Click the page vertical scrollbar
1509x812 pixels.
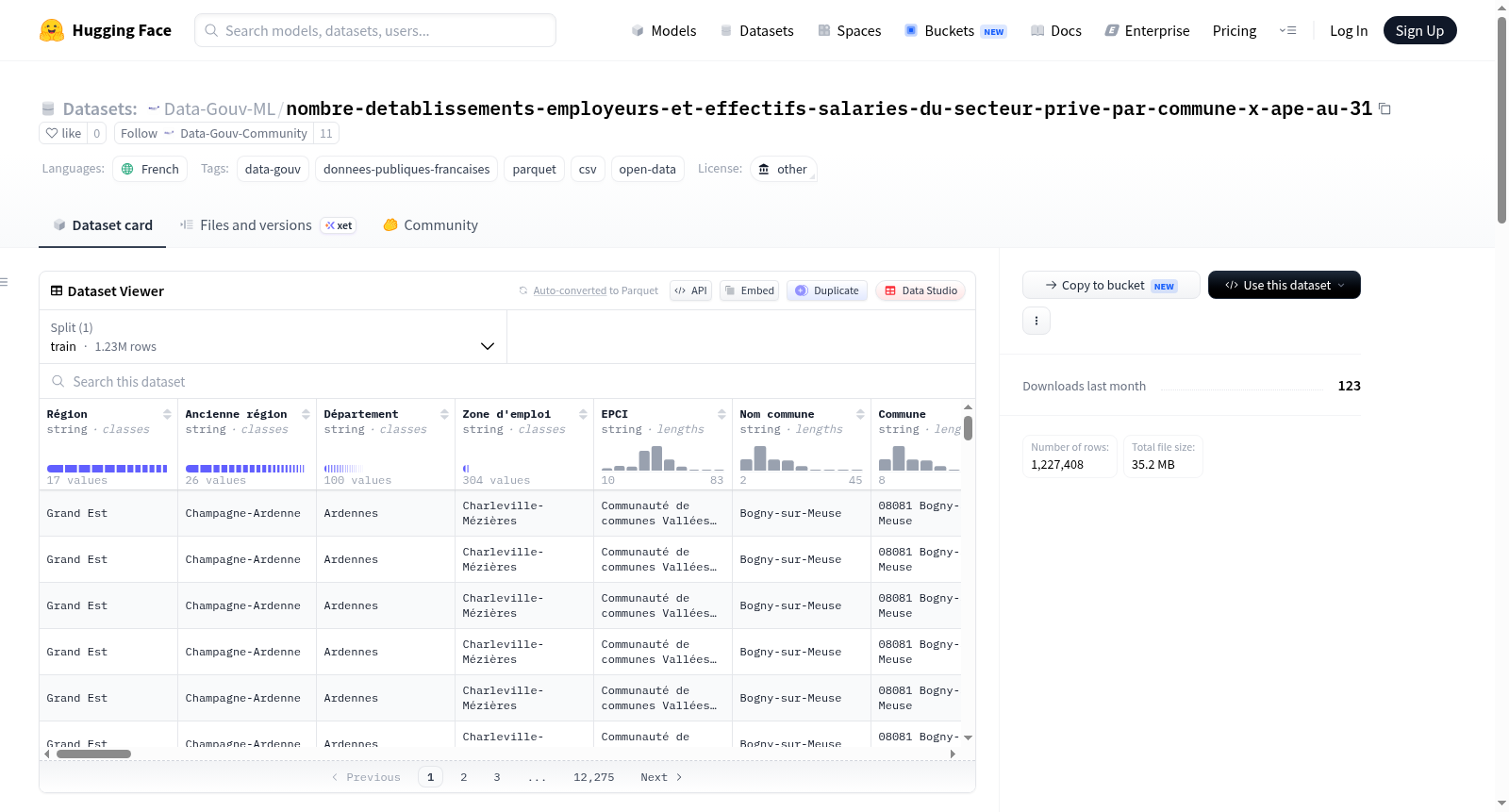point(1501,120)
